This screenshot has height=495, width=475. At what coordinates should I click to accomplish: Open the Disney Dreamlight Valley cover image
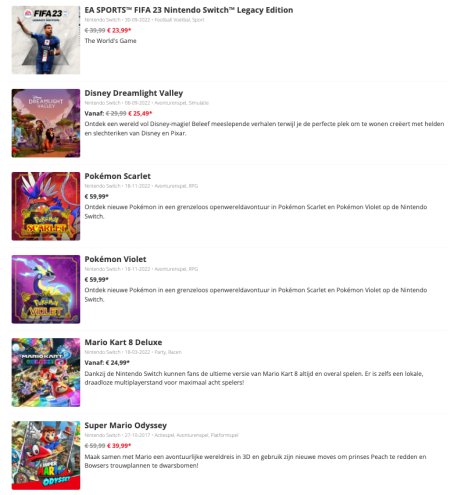[x=46, y=123]
